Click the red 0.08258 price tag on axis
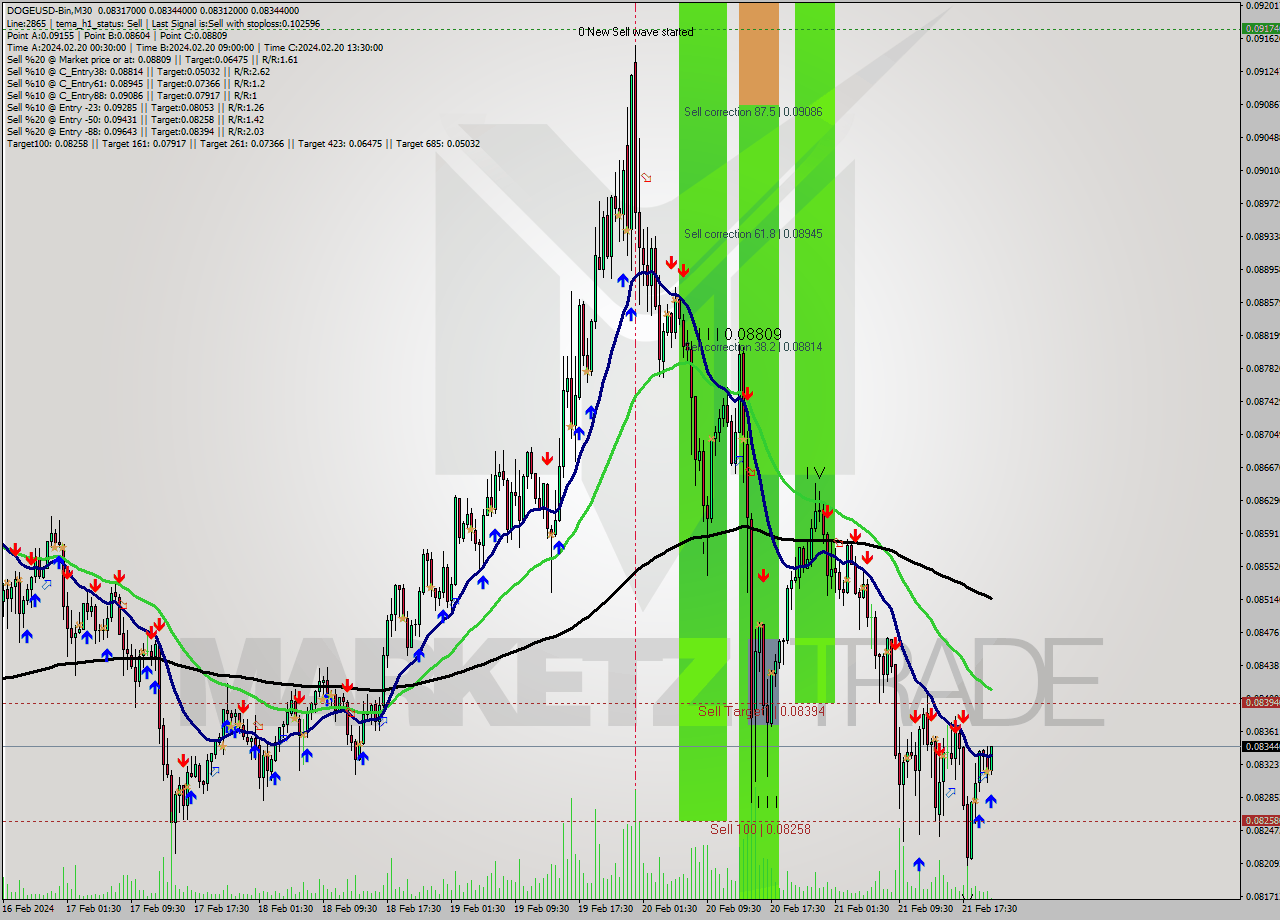 coord(1260,821)
